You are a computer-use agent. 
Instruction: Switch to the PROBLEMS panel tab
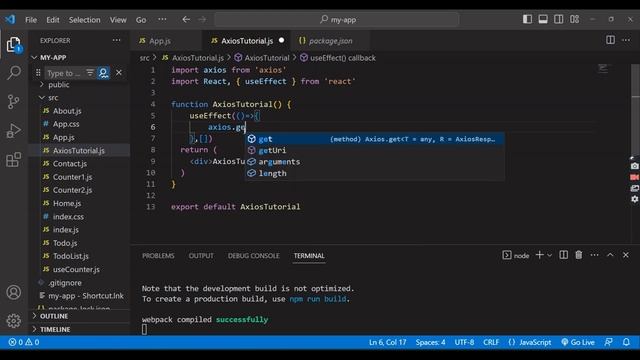coord(158,256)
